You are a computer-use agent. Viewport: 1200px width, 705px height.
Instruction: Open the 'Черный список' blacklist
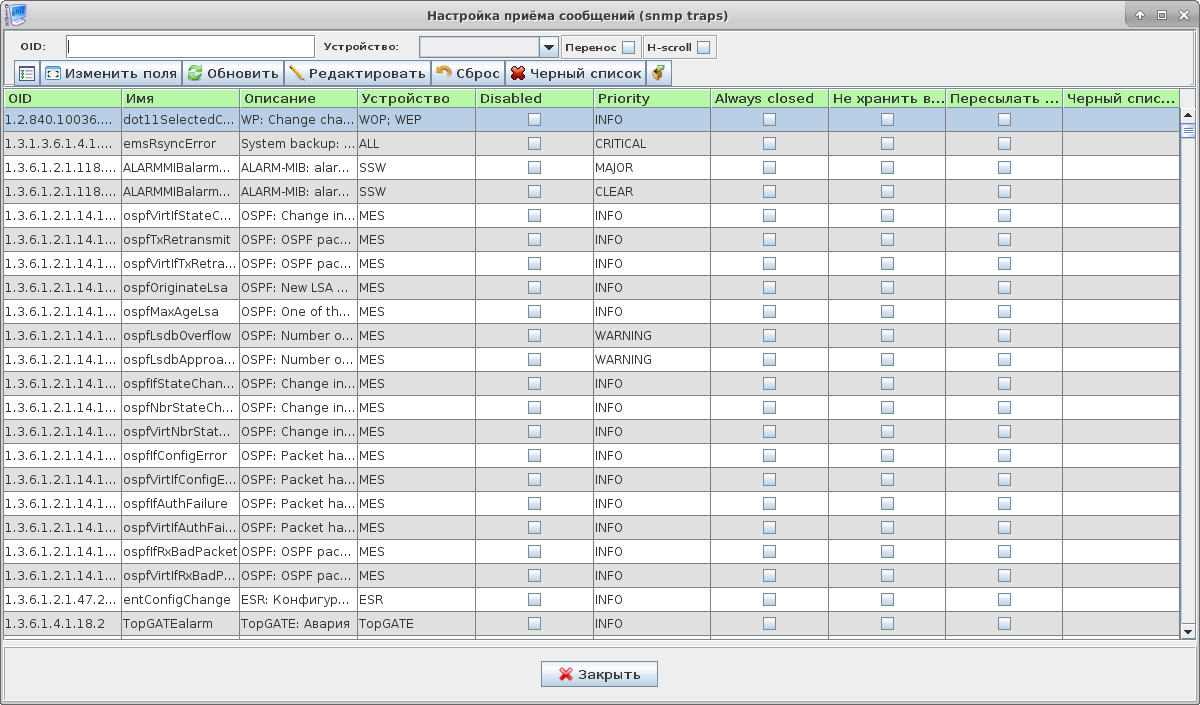click(x=575, y=73)
